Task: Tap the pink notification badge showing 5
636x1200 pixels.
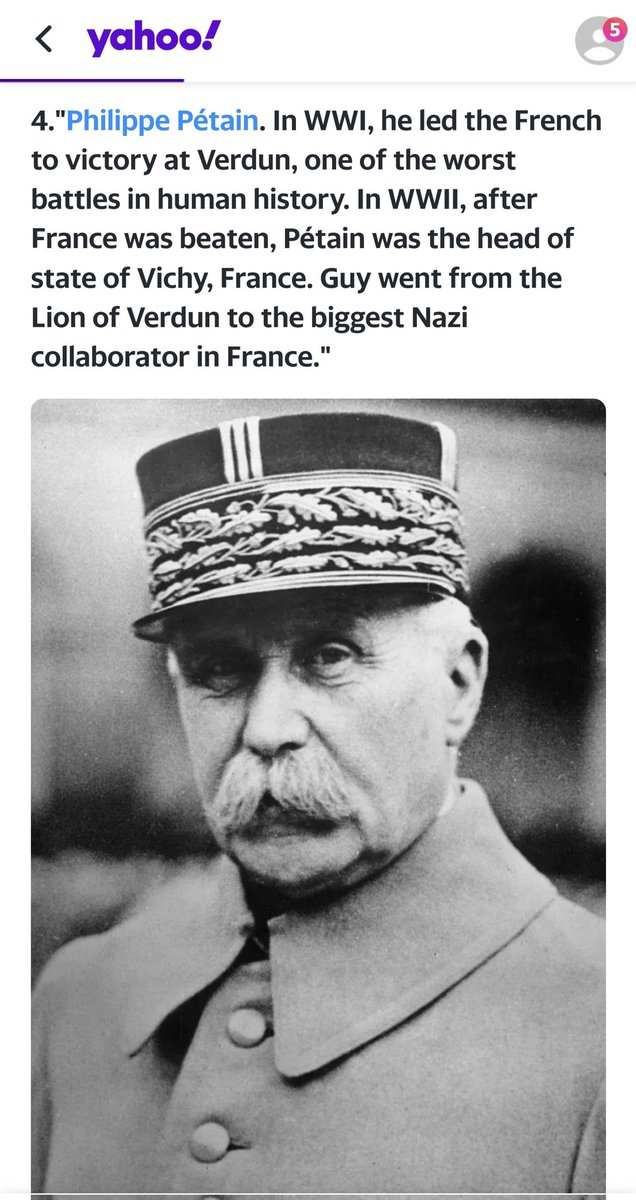Action: coord(613,30)
